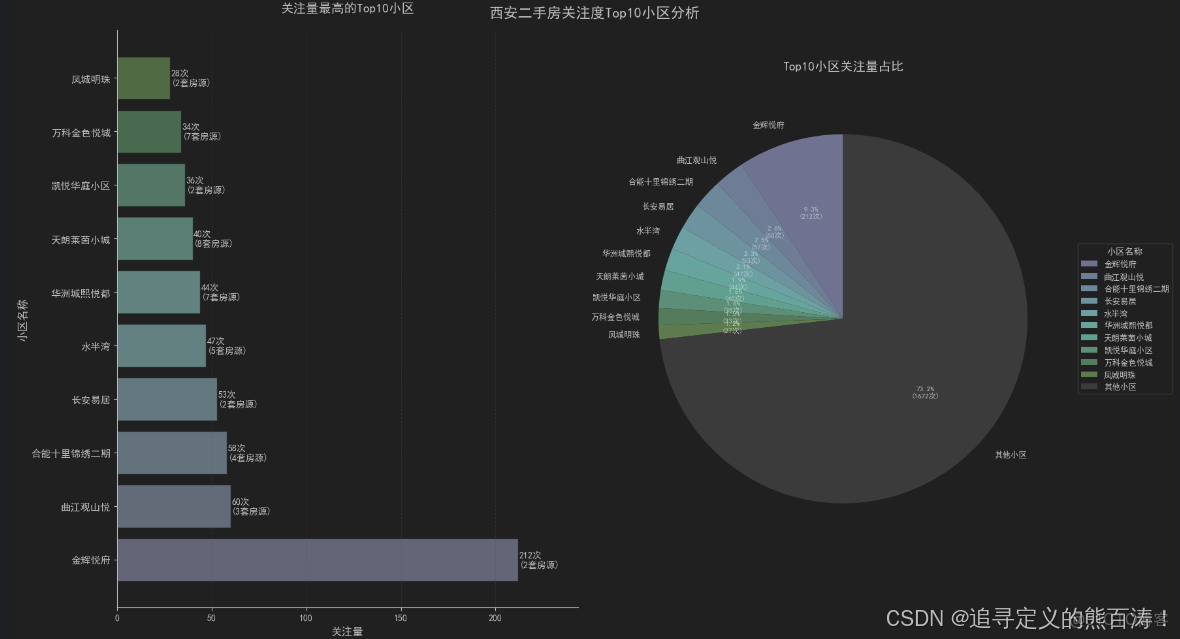Click the 曲江观山悦 horizontal bar
Image resolution: width=1180 pixels, height=639 pixels.
[x=174, y=507]
